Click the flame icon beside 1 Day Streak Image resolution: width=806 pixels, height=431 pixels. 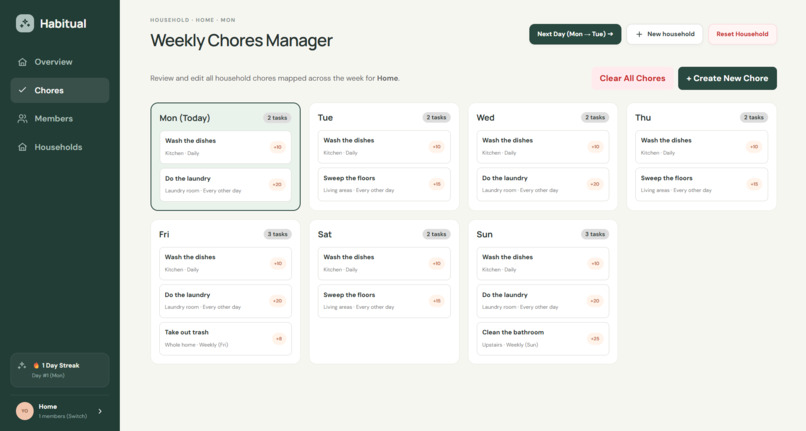click(x=36, y=366)
